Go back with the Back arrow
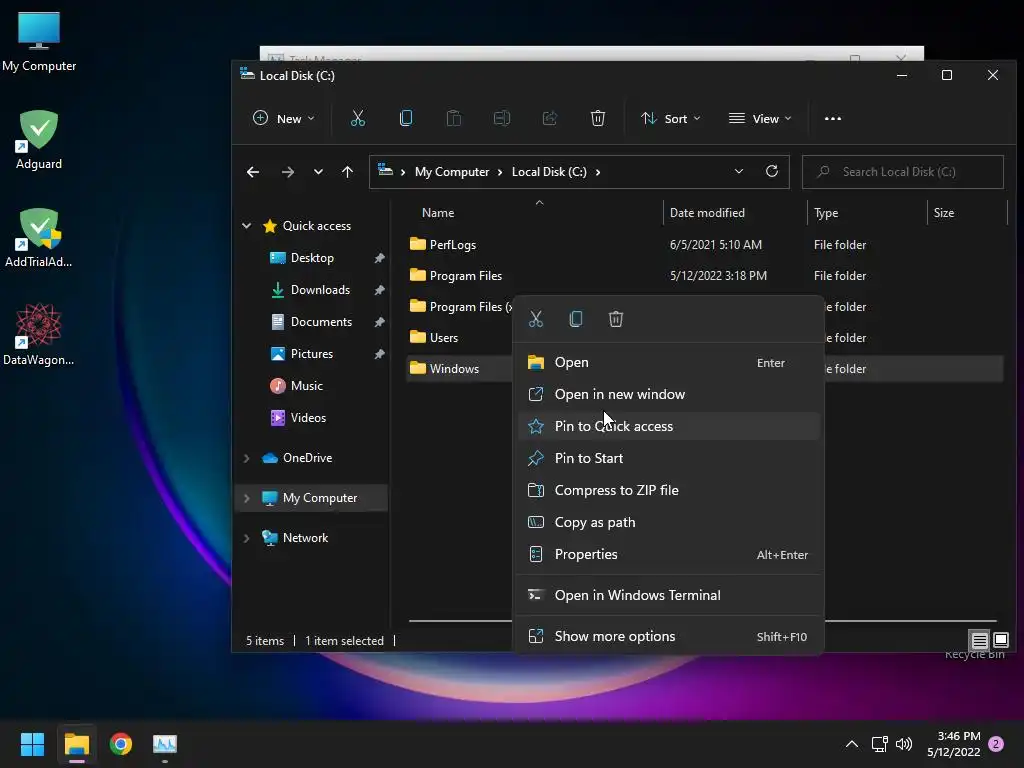 click(x=253, y=172)
